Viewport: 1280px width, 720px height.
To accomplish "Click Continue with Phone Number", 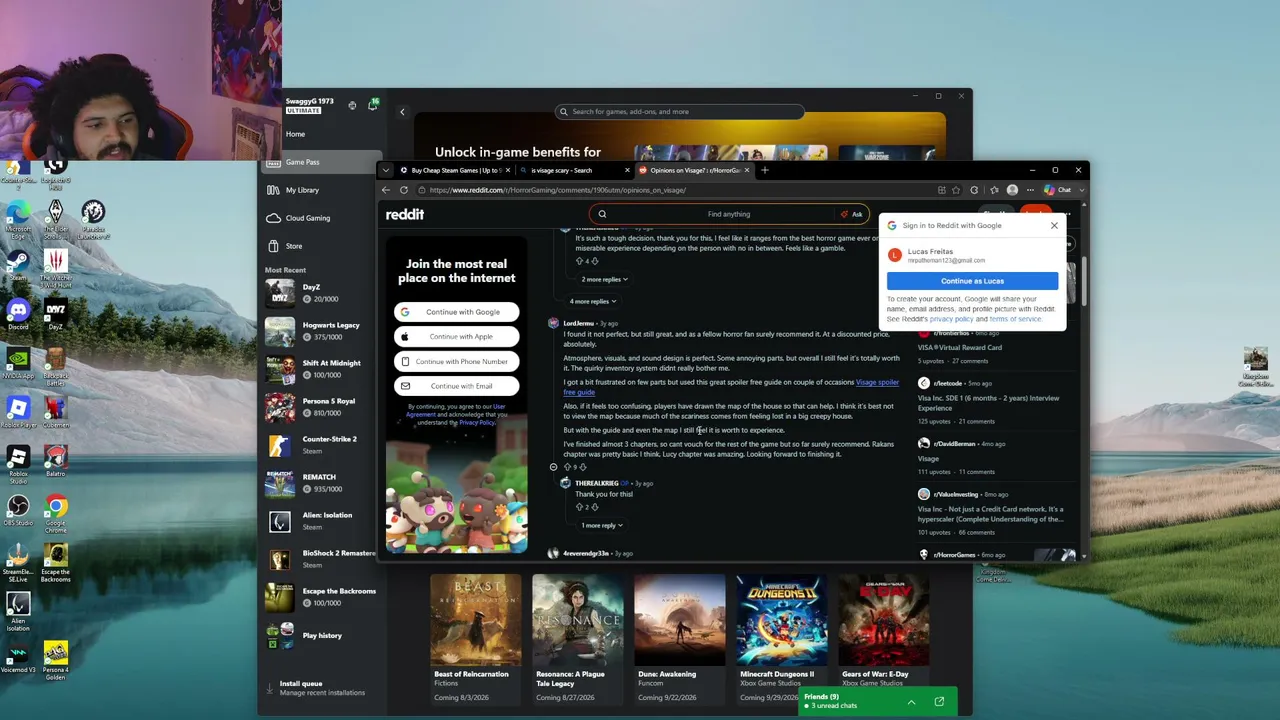I will tap(456, 361).
